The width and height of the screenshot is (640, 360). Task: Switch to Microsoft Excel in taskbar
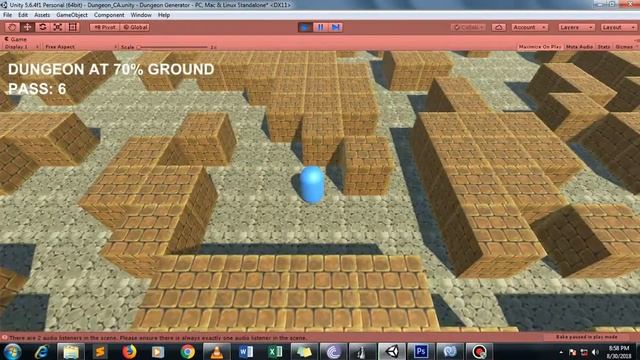click(275, 351)
